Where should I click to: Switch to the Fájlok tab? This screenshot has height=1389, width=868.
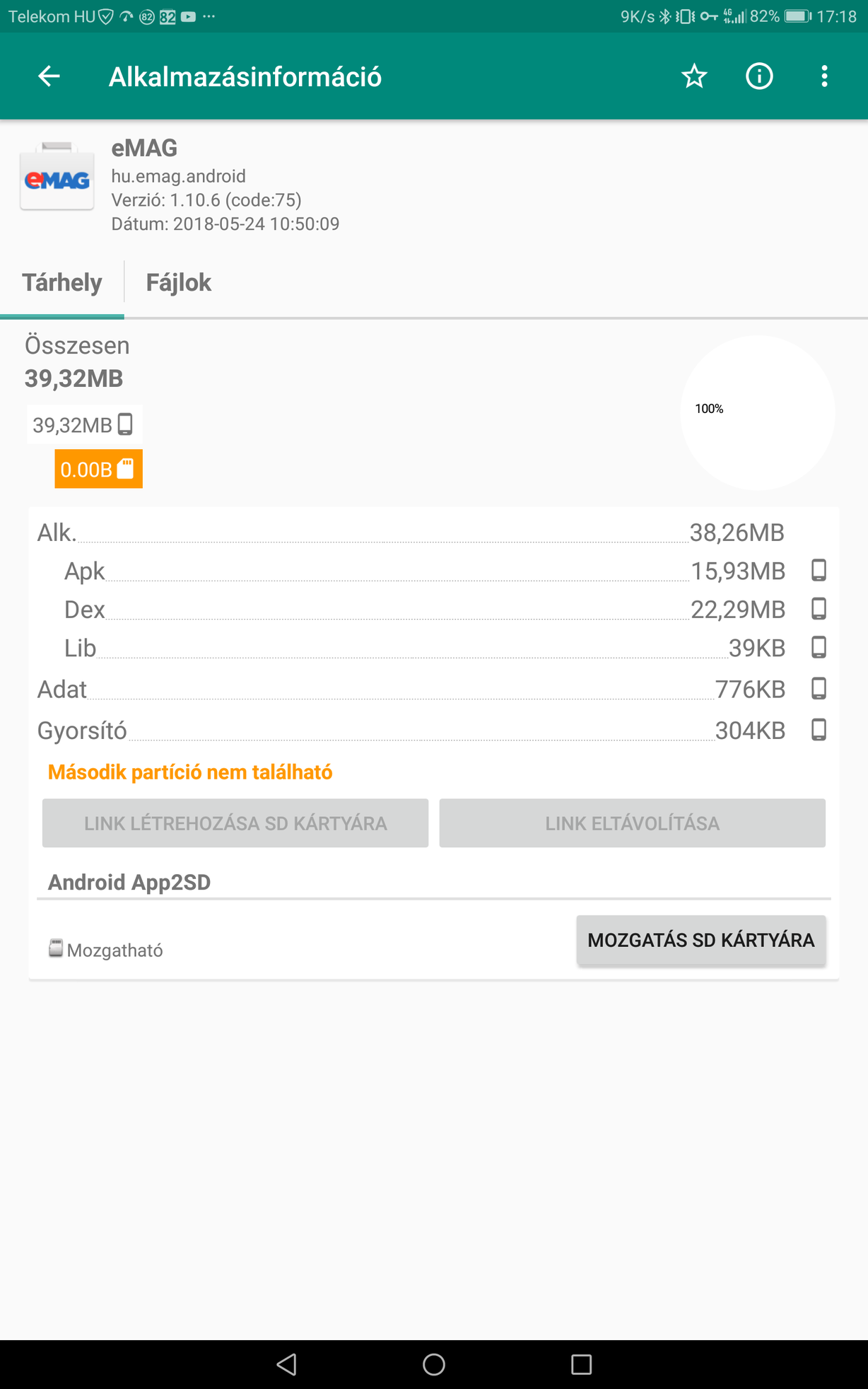tap(178, 283)
